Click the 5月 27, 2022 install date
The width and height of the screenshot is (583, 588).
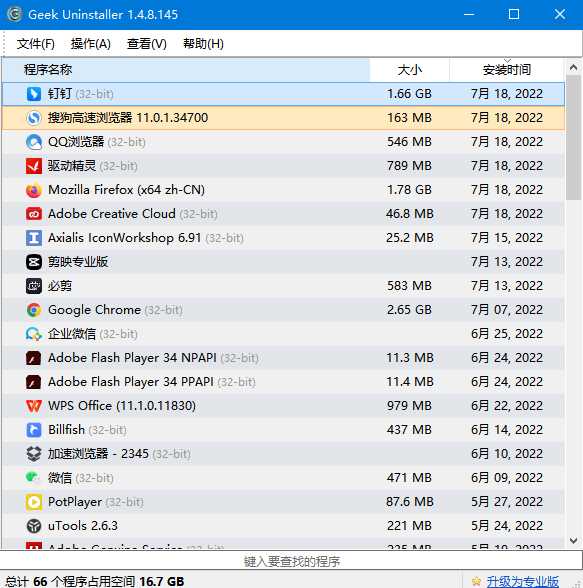tap(507, 502)
